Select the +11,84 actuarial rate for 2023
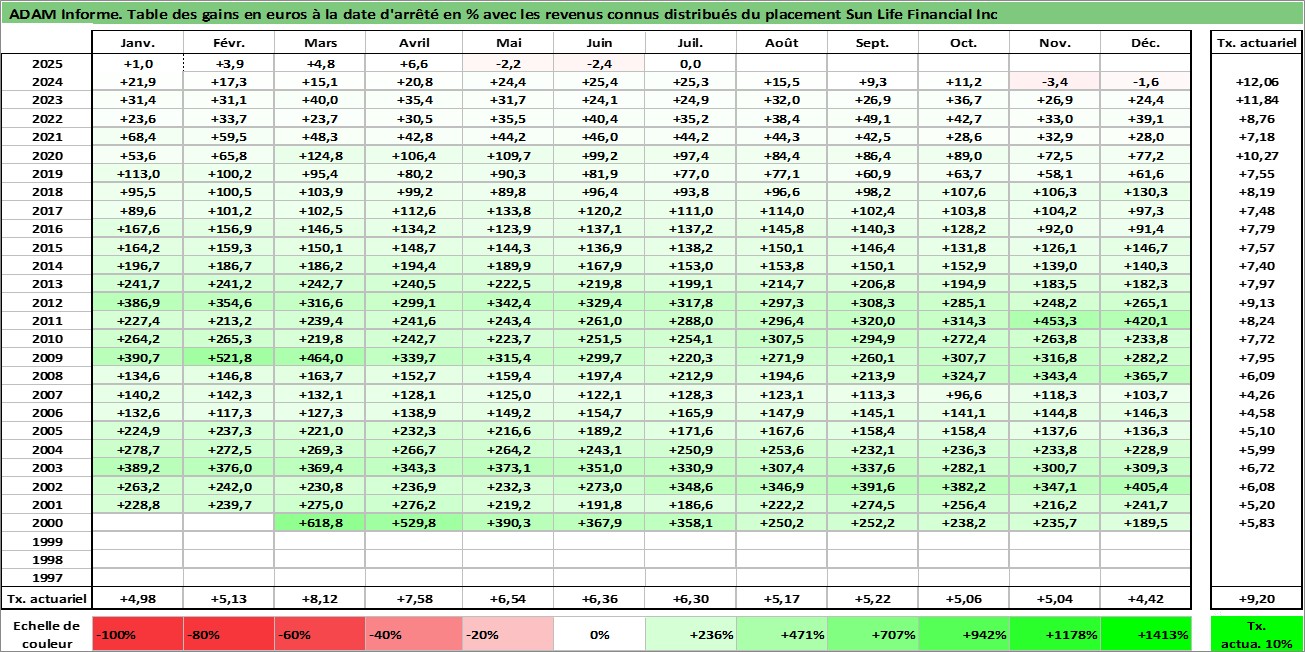 [x=1257, y=100]
